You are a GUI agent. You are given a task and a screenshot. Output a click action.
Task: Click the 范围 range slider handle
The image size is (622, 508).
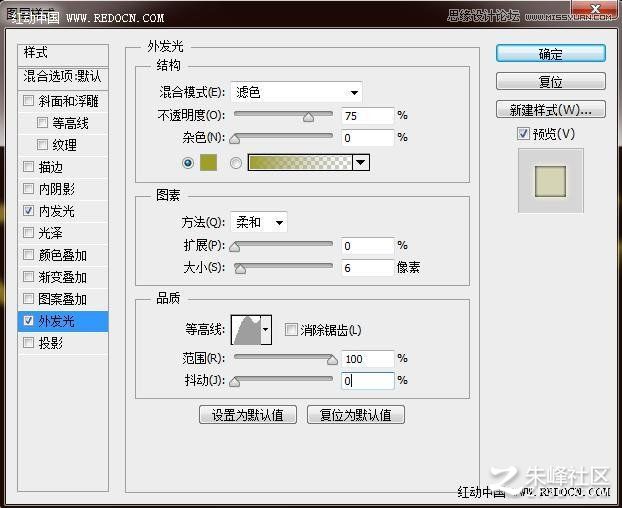[x=332, y=360]
